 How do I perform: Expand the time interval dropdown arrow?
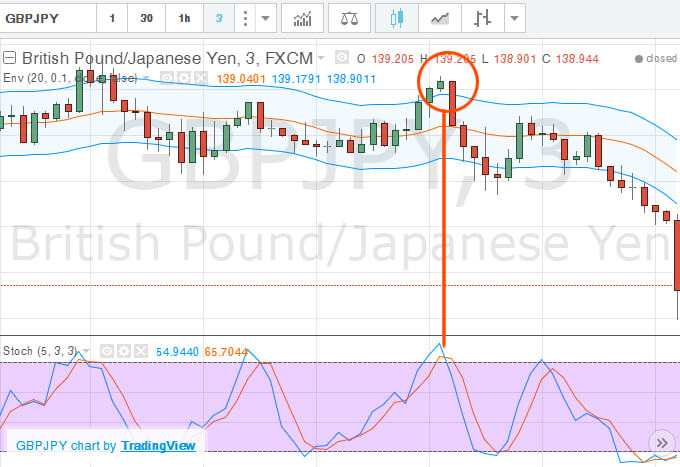[x=266, y=18]
